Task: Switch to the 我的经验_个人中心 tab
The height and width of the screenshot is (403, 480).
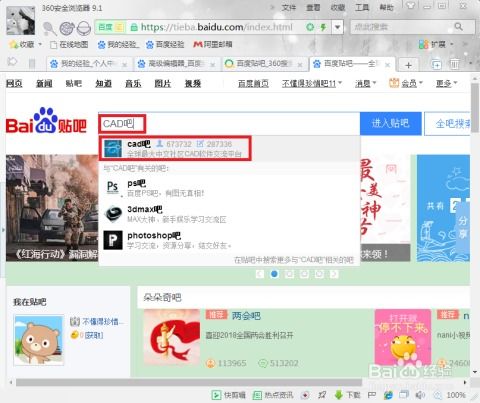Action: pyautogui.click(x=88, y=64)
